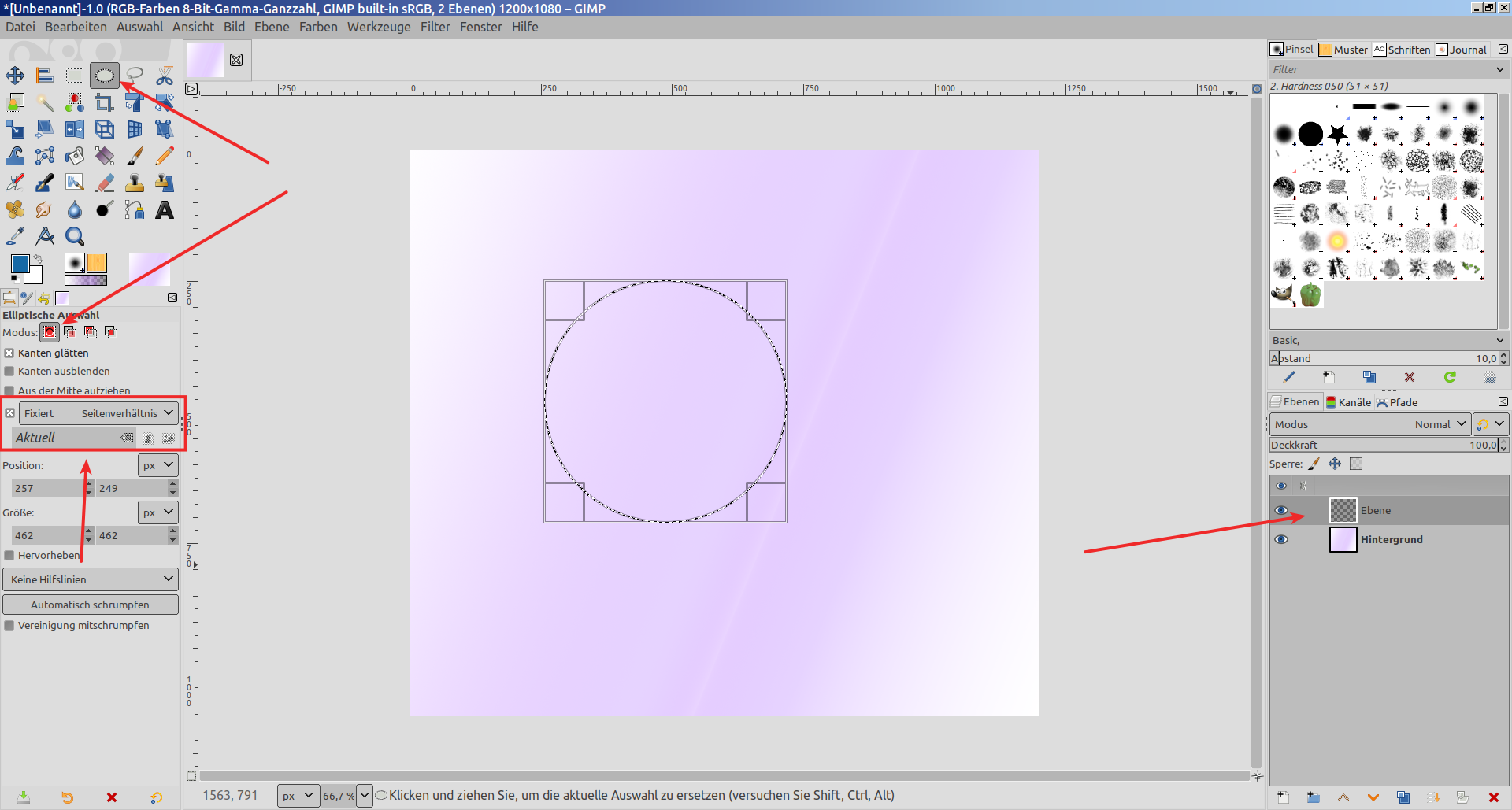Open the Filter menu
Image resolution: width=1512 pixels, height=810 pixels.
click(435, 27)
